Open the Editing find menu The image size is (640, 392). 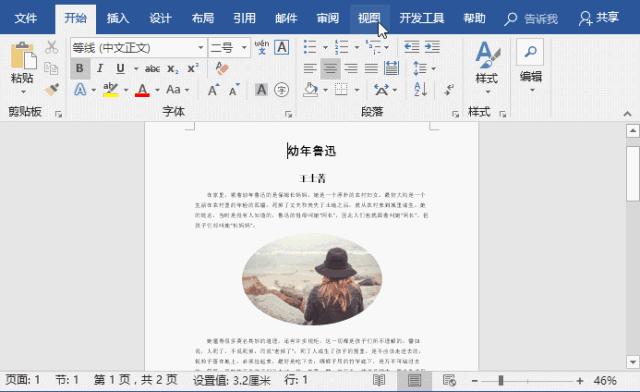(531, 66)
